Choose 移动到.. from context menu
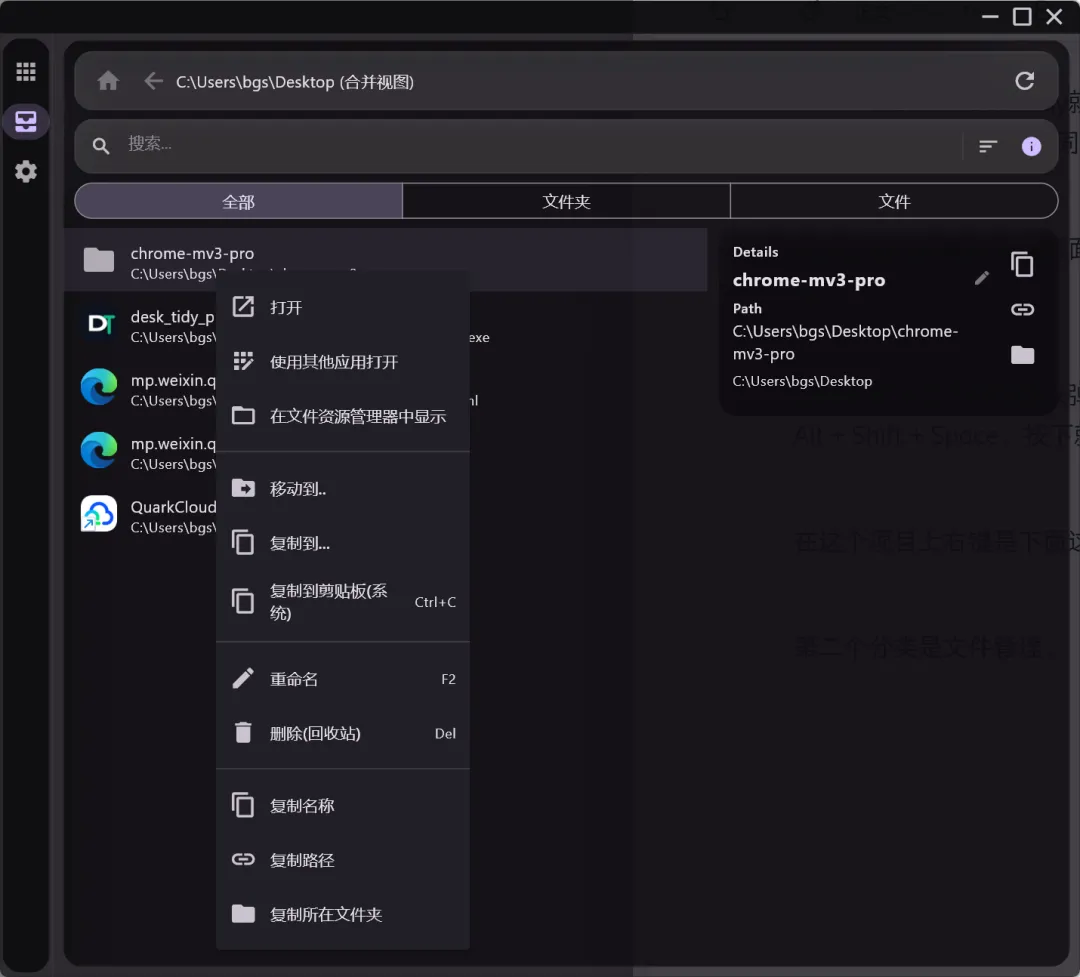 pos(343,488)
